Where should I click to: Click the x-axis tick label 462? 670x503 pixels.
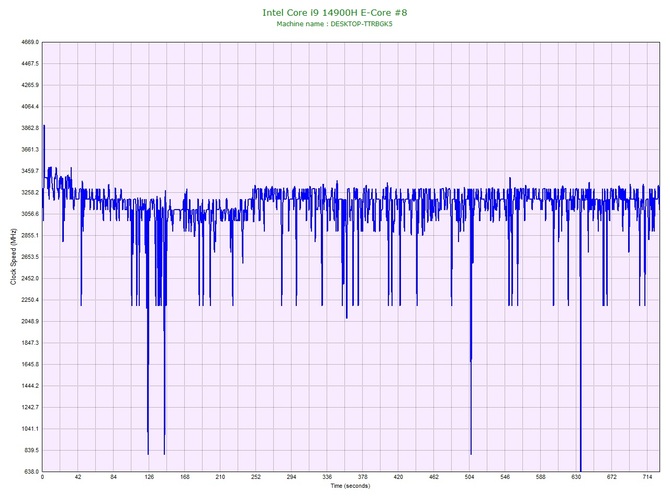(434, 477)
